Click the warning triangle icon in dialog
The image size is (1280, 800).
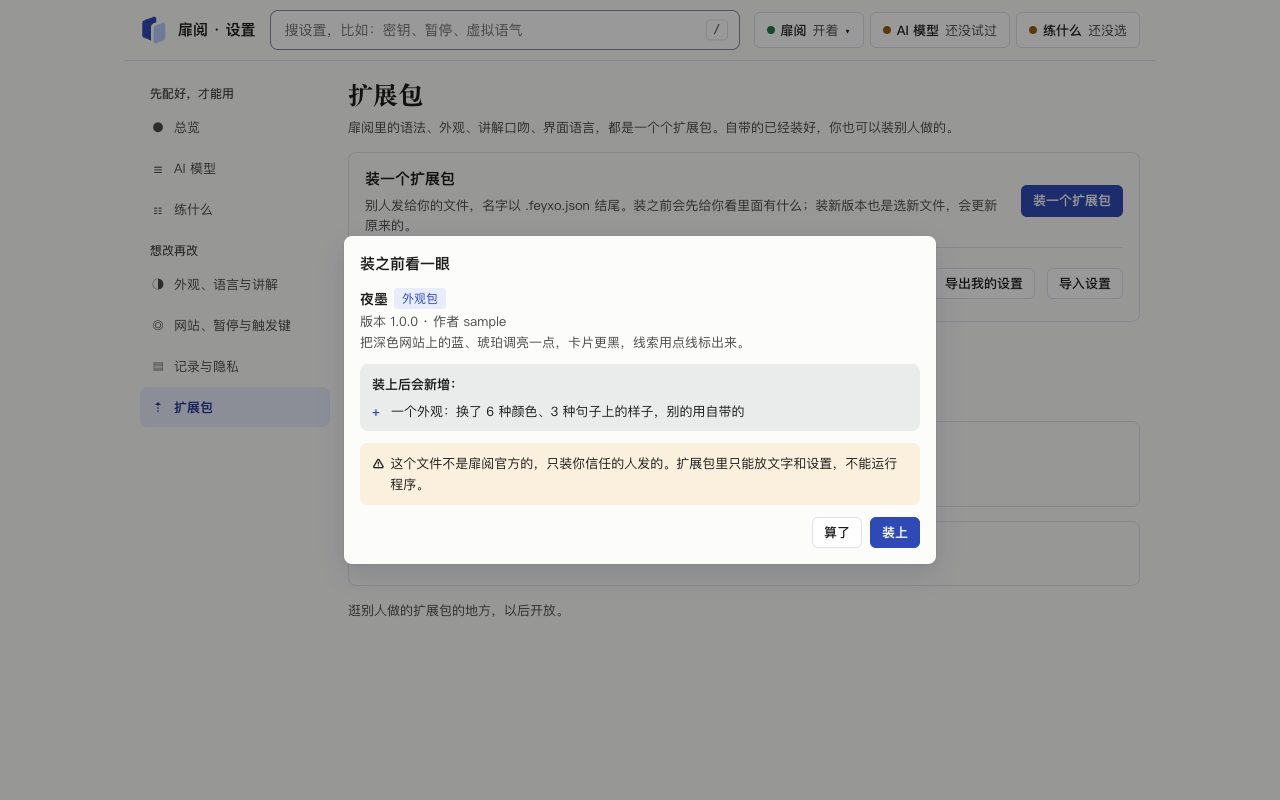(x=378, y=464)
